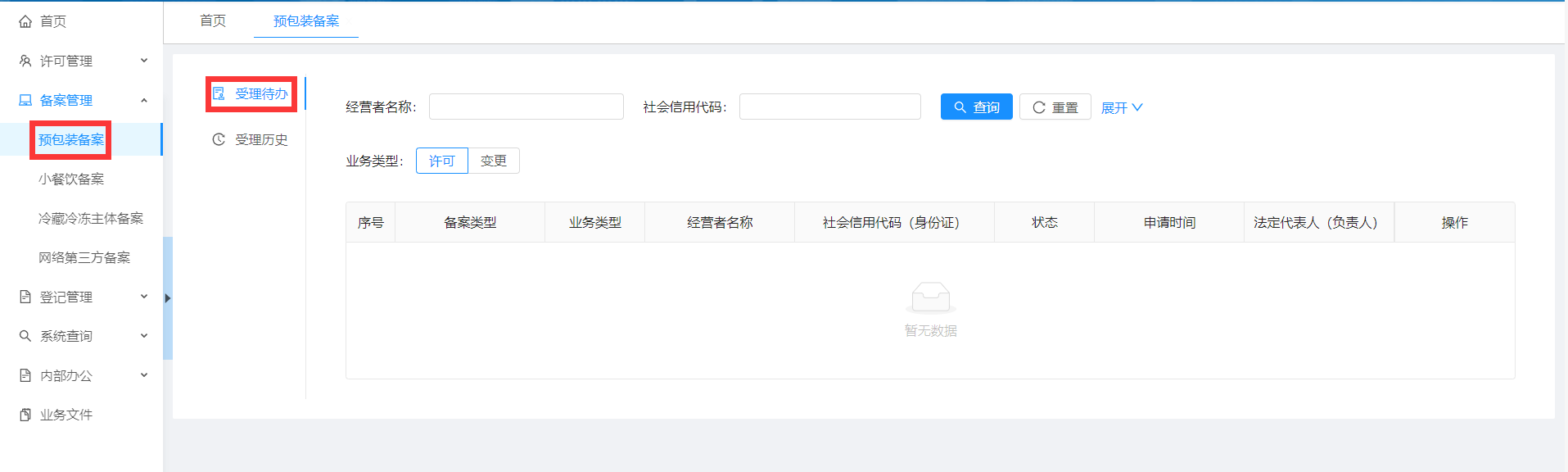Screen dimensions: 1568x472
Task: Select the 许可 business type option
Action: [x=441, y=161]
